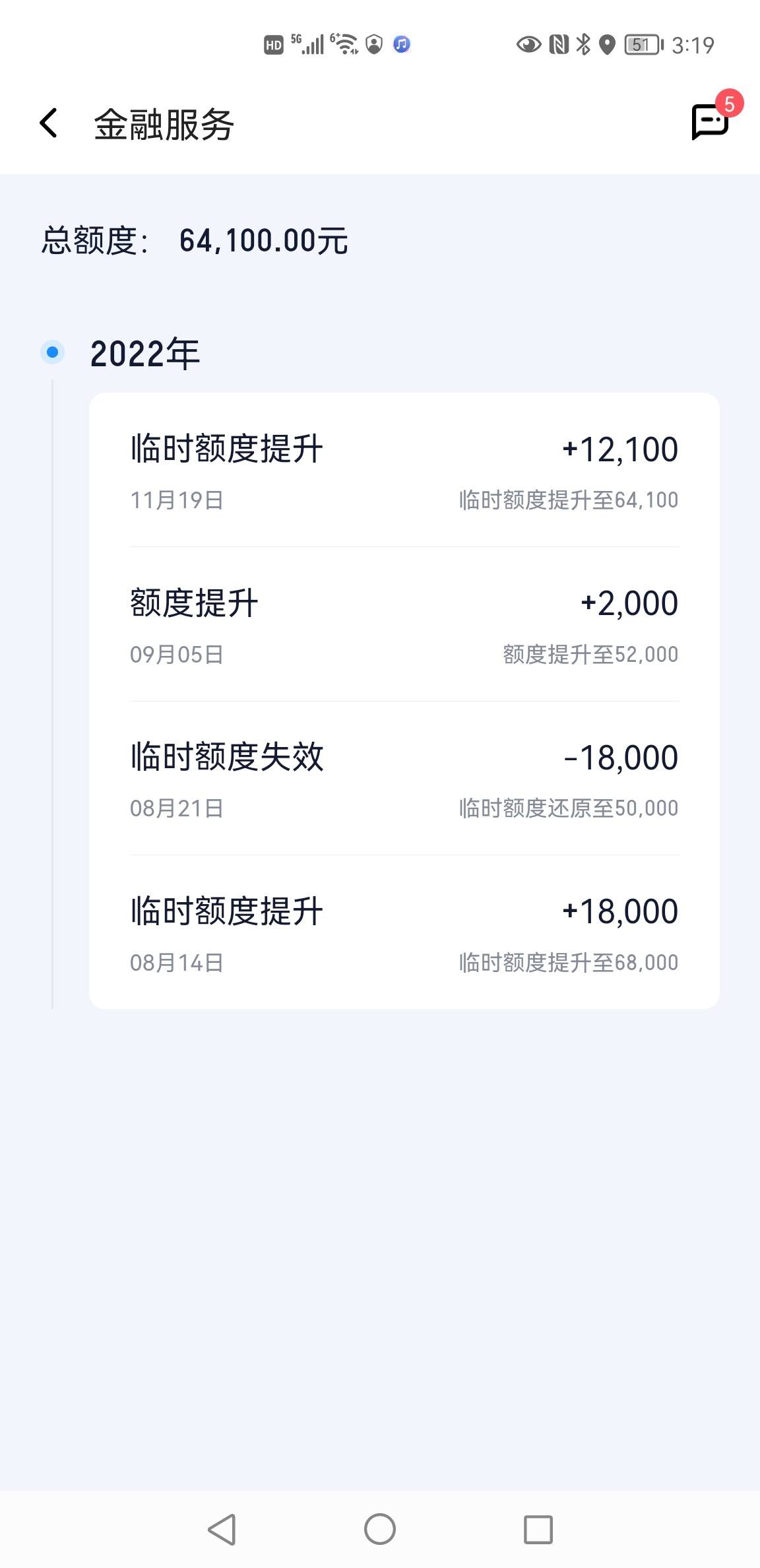
Task: Tap the 金融服务 page title
Action: click(x=164, y=124)
